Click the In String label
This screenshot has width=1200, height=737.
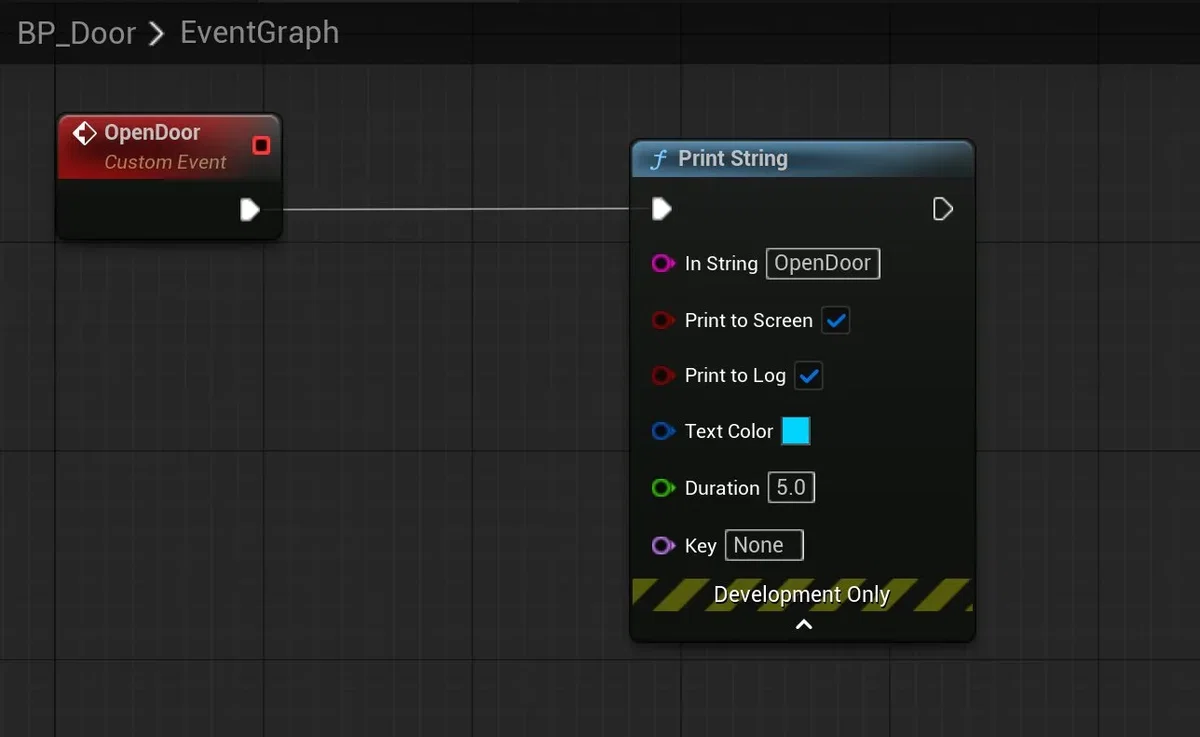pyautogui.click(x=721, y=264)
